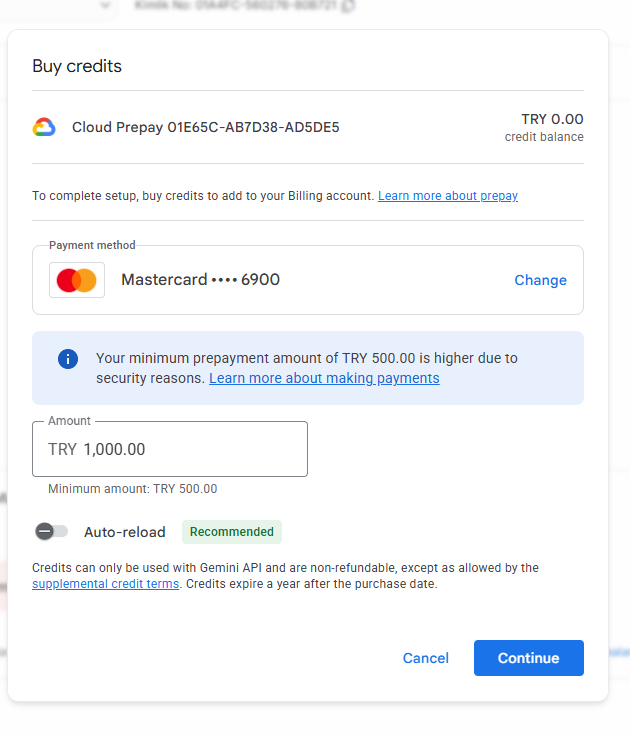This screenshot has width=630, height=734.
Task: Cancel the credit purchase
Action: pyautogui.click(x=425, y=658)
